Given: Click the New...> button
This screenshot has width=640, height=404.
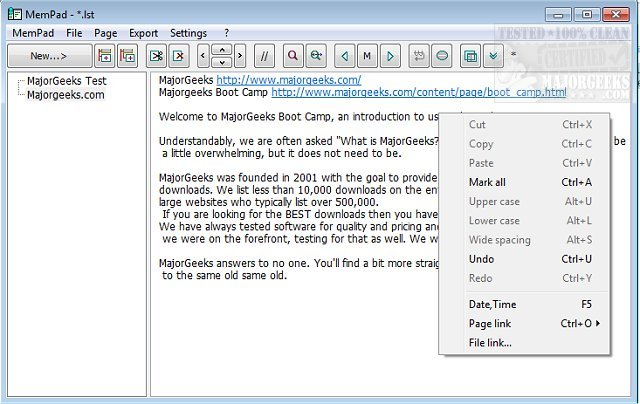Looking at the screenshot, I should [49, 56].
